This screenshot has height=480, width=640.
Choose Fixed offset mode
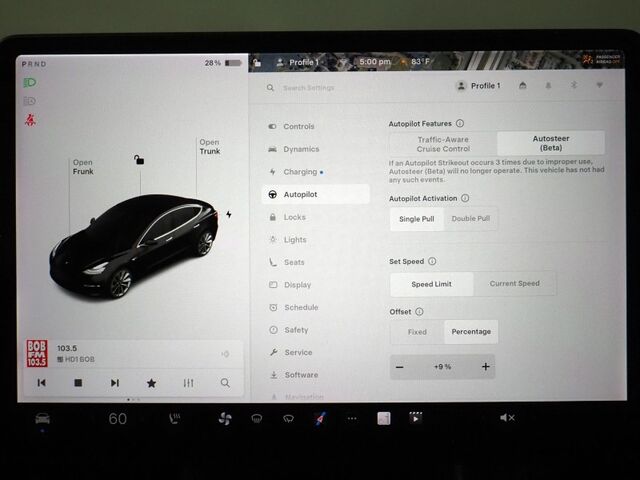coord(417,332)
